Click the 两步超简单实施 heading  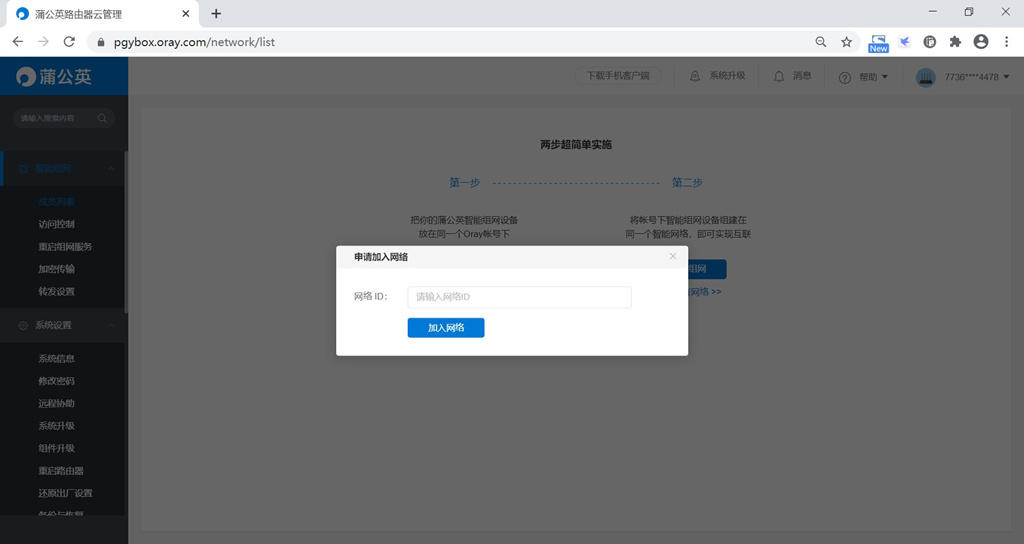[x=576, y=144]
